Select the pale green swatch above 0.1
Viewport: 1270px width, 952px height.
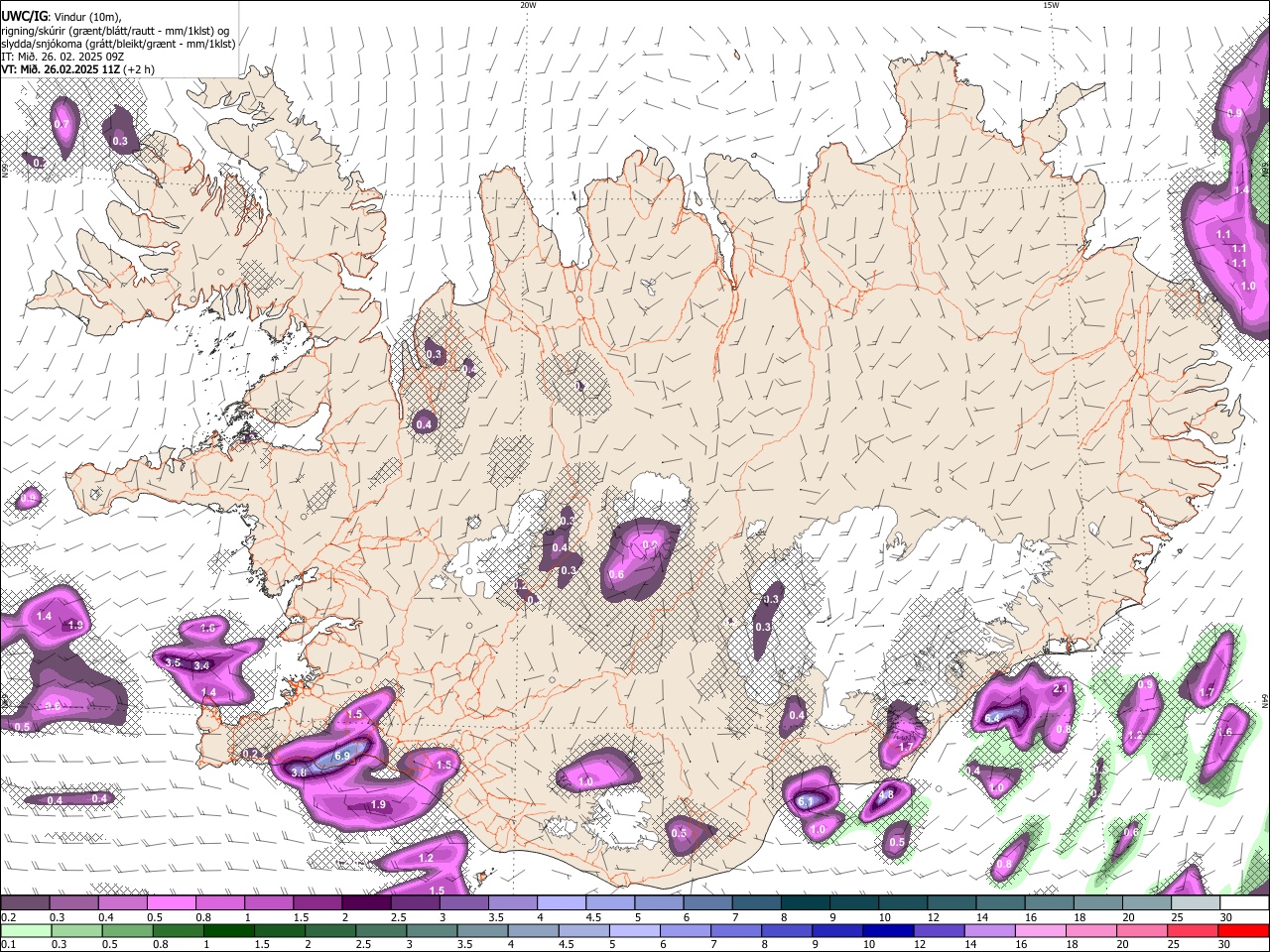pos(25,930)
